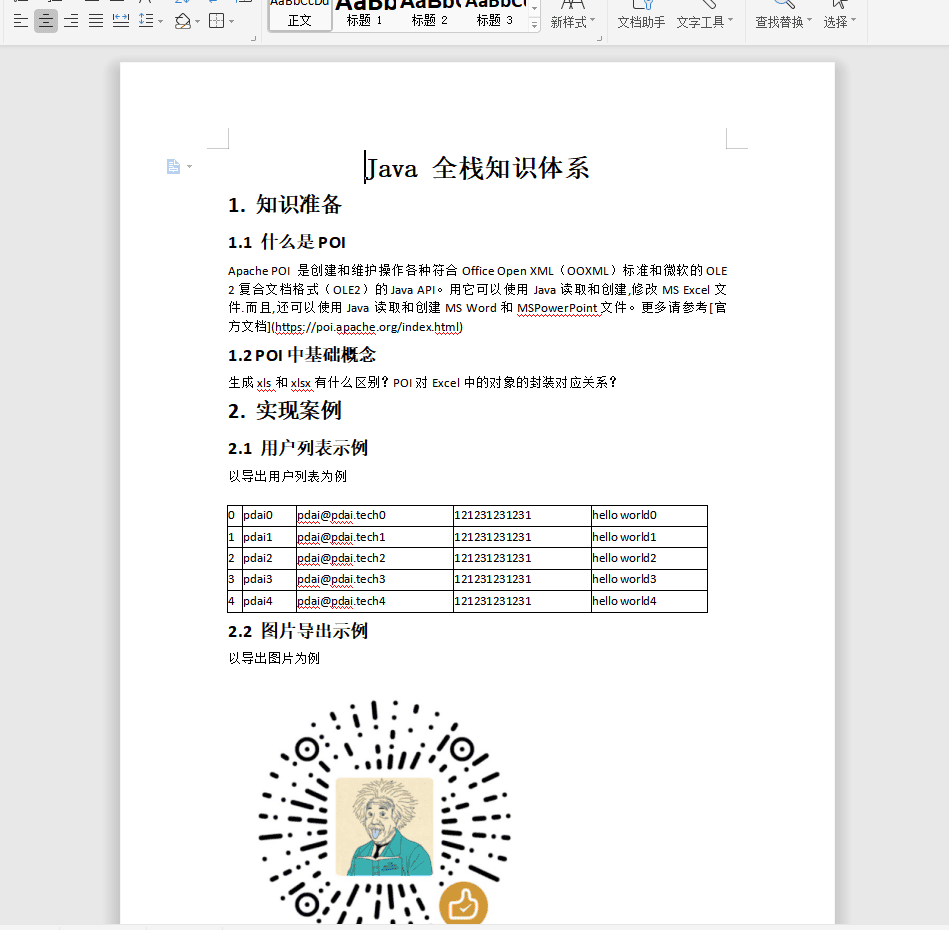Expand the borders dropdown arrow
This screenshot has width=949, height=930.
pyautogui.click(x=232, y=21)
